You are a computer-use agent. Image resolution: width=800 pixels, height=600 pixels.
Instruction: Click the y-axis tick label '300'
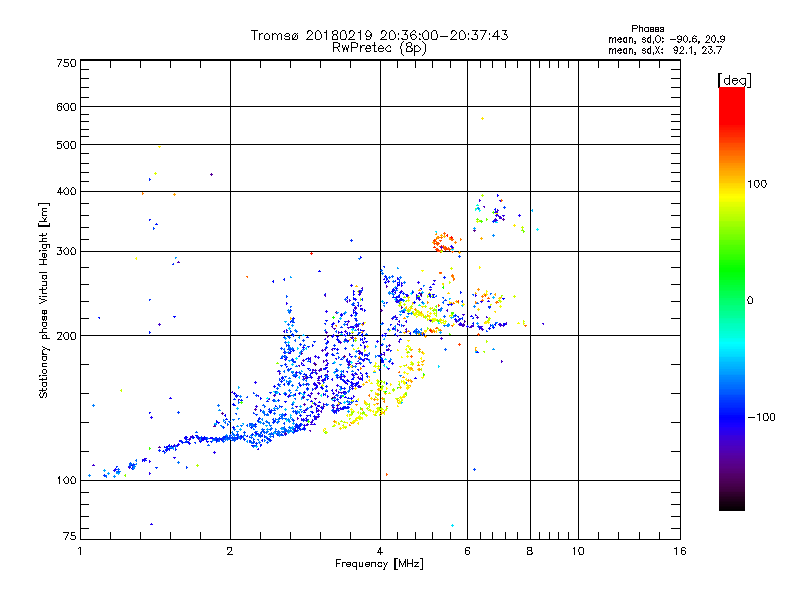pyautogui.click(x=67, y=252)
